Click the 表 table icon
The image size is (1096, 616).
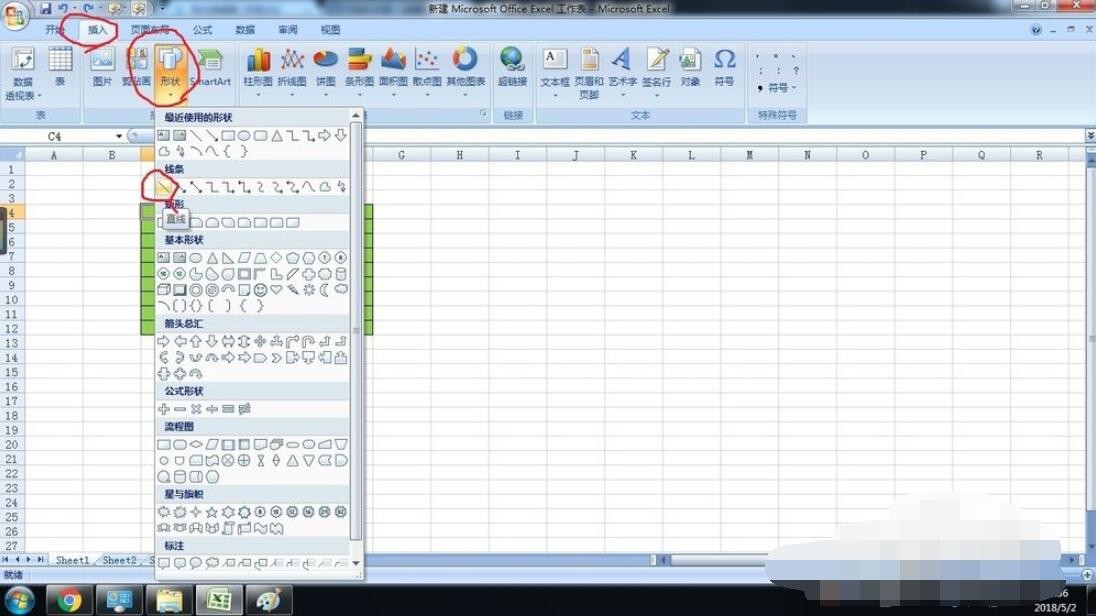[60, 68]
